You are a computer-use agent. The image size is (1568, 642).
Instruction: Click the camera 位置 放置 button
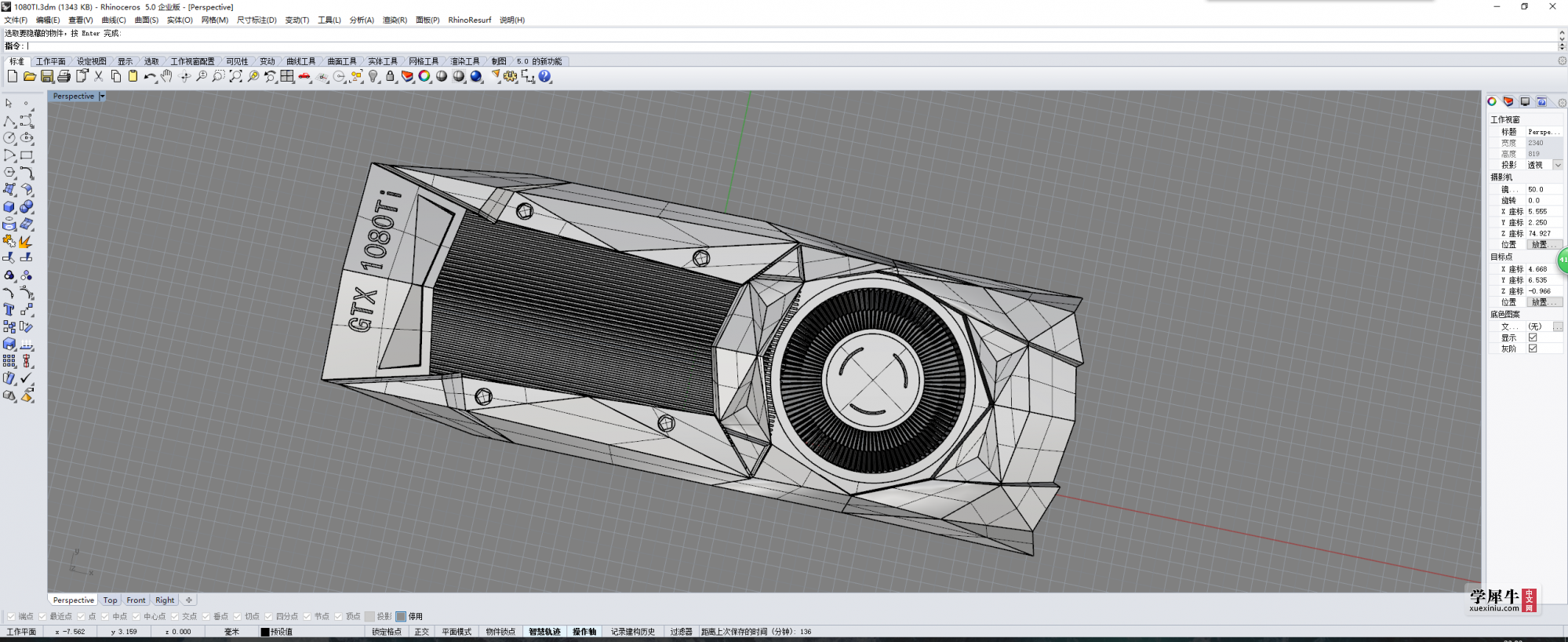pos(1544,245)
